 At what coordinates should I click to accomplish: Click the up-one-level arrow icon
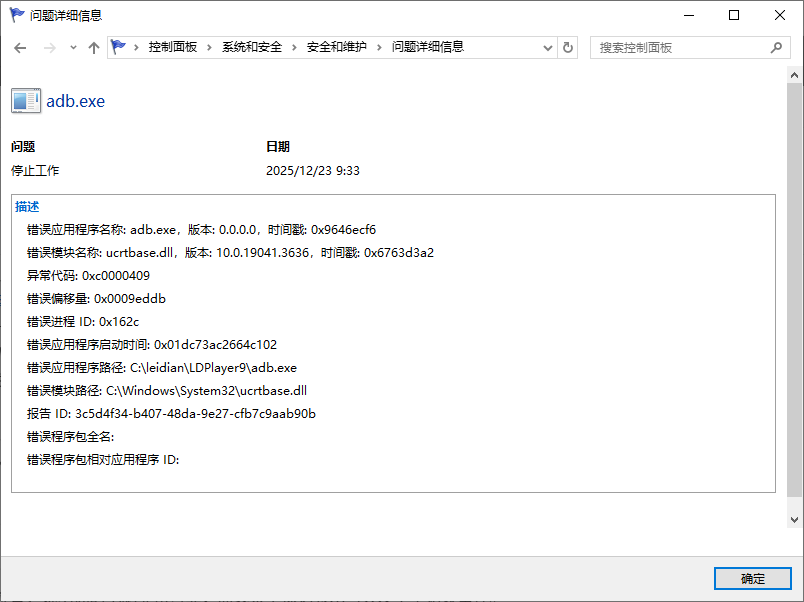pyautogui.click(x=92, y=47)
